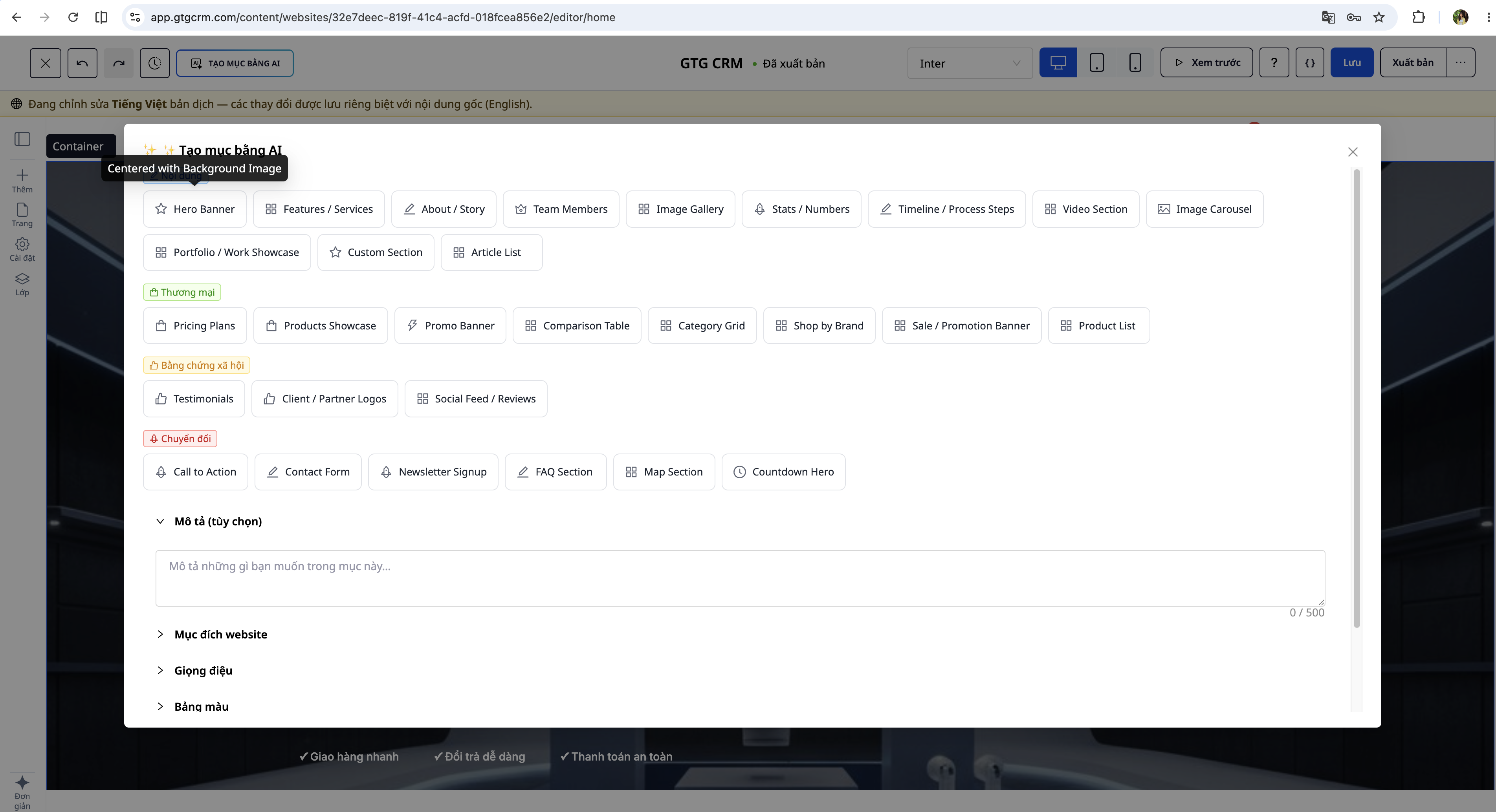Click the undo arrow in editor toolbar

coord(82,63)
